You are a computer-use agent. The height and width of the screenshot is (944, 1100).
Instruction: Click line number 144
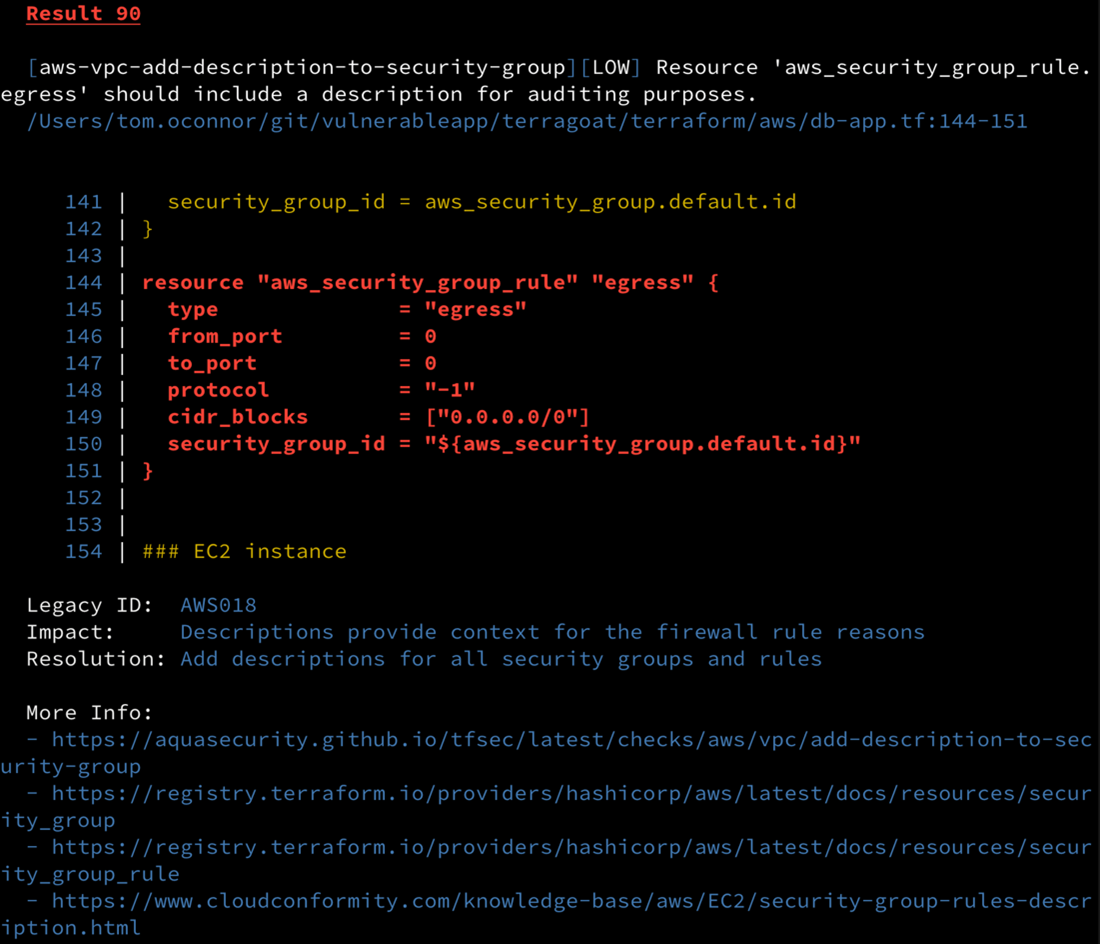[x=83, y=283]
